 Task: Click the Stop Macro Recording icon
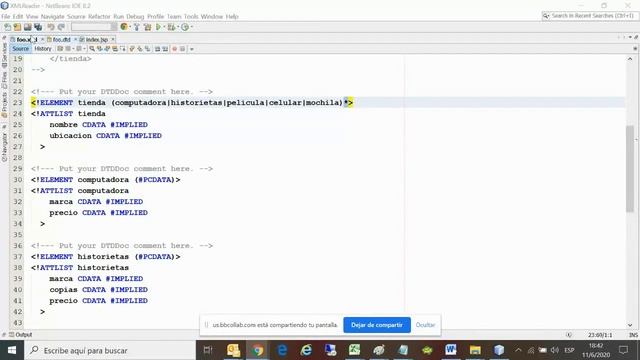182,49
